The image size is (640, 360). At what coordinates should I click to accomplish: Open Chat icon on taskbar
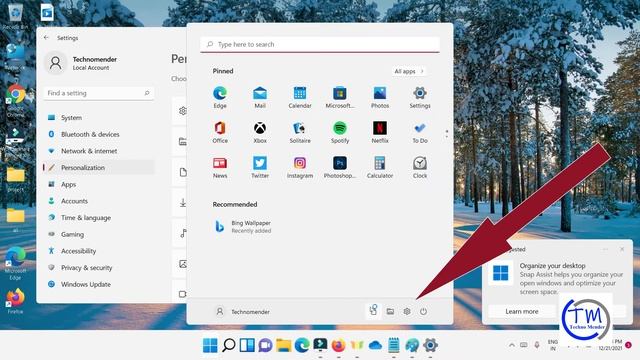[x=265, y=345]
